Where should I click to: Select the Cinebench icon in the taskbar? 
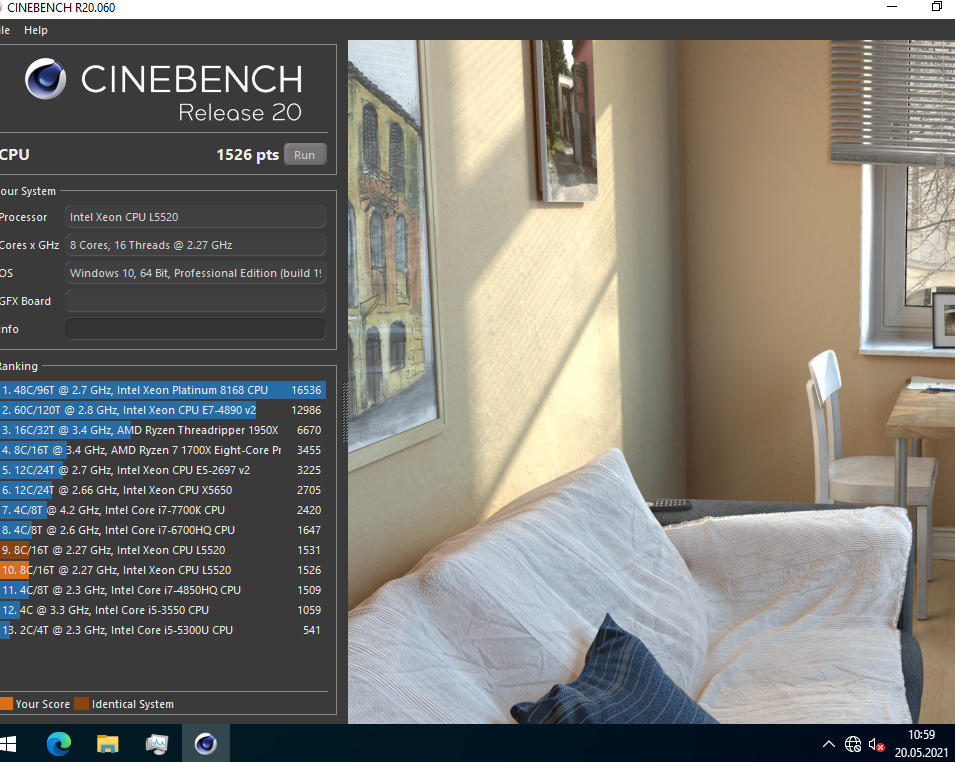tap(206, 744)
